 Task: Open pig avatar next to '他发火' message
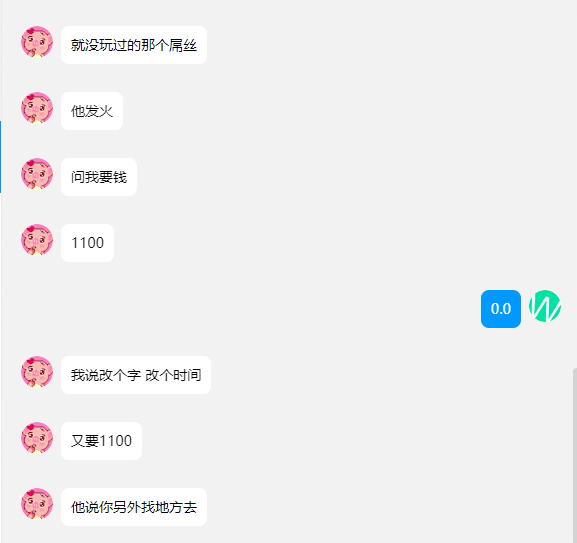tap(37, 108)
